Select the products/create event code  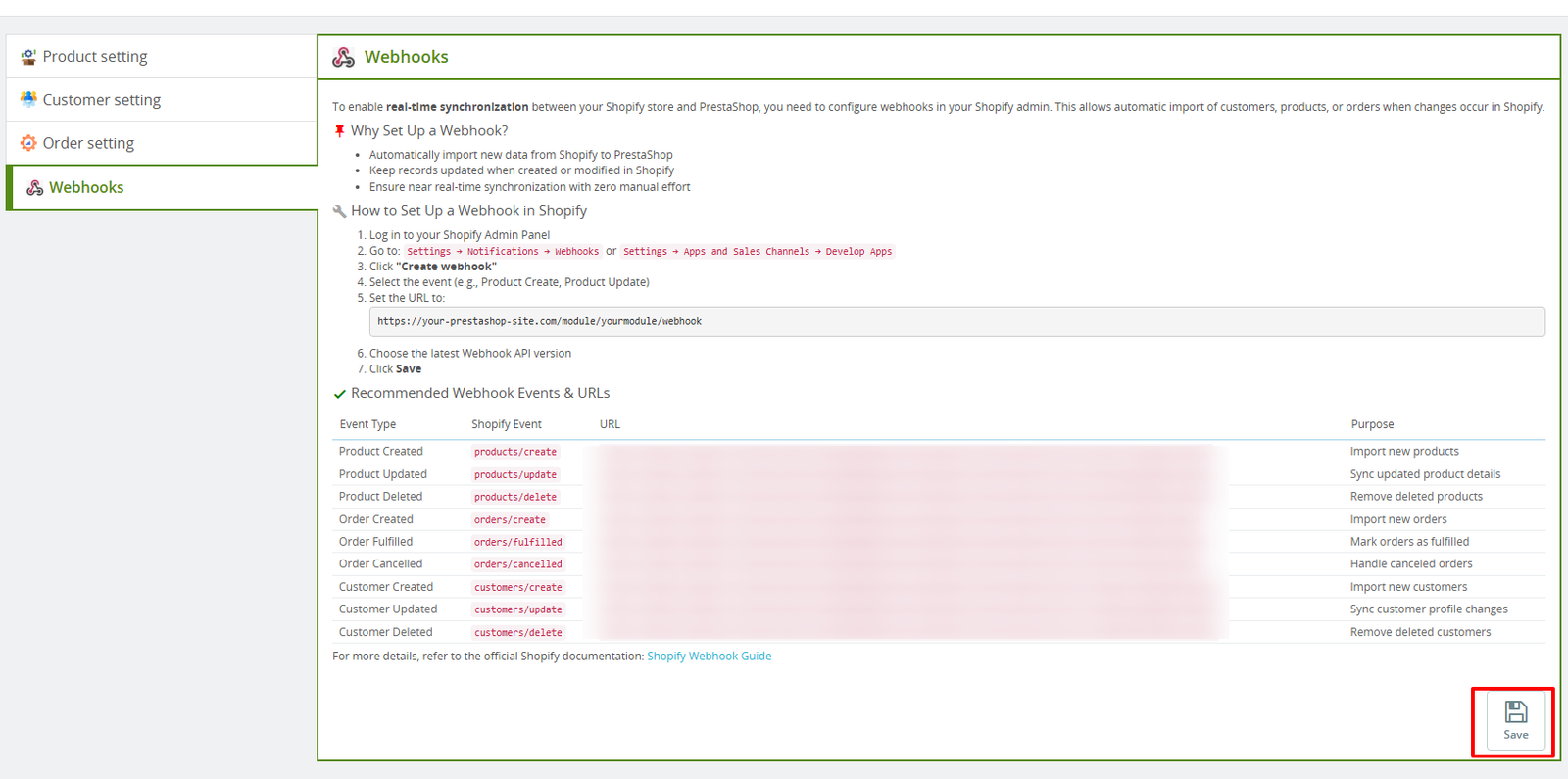(x=515, y=452)
